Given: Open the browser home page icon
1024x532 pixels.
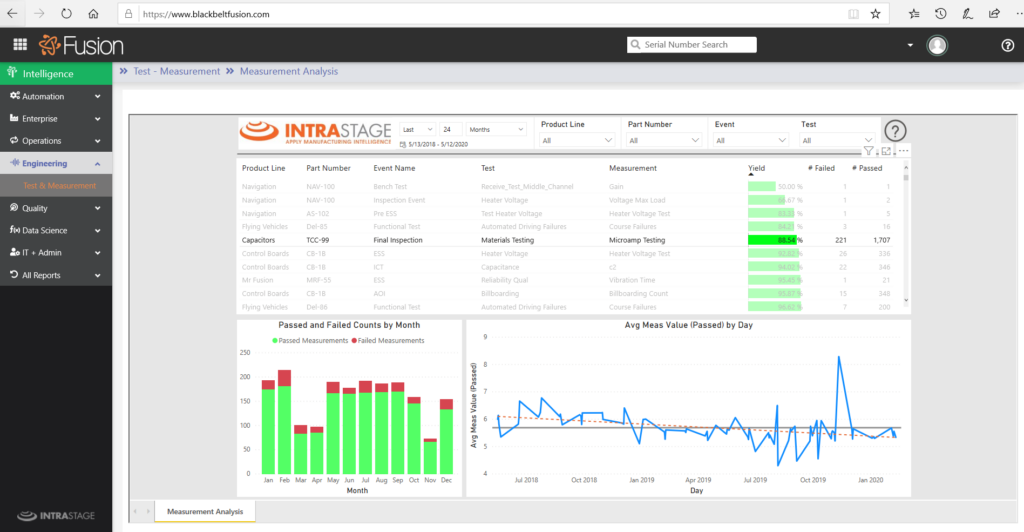Looking at the screenshot, I should pyautogui.click(x=93, y=14).
